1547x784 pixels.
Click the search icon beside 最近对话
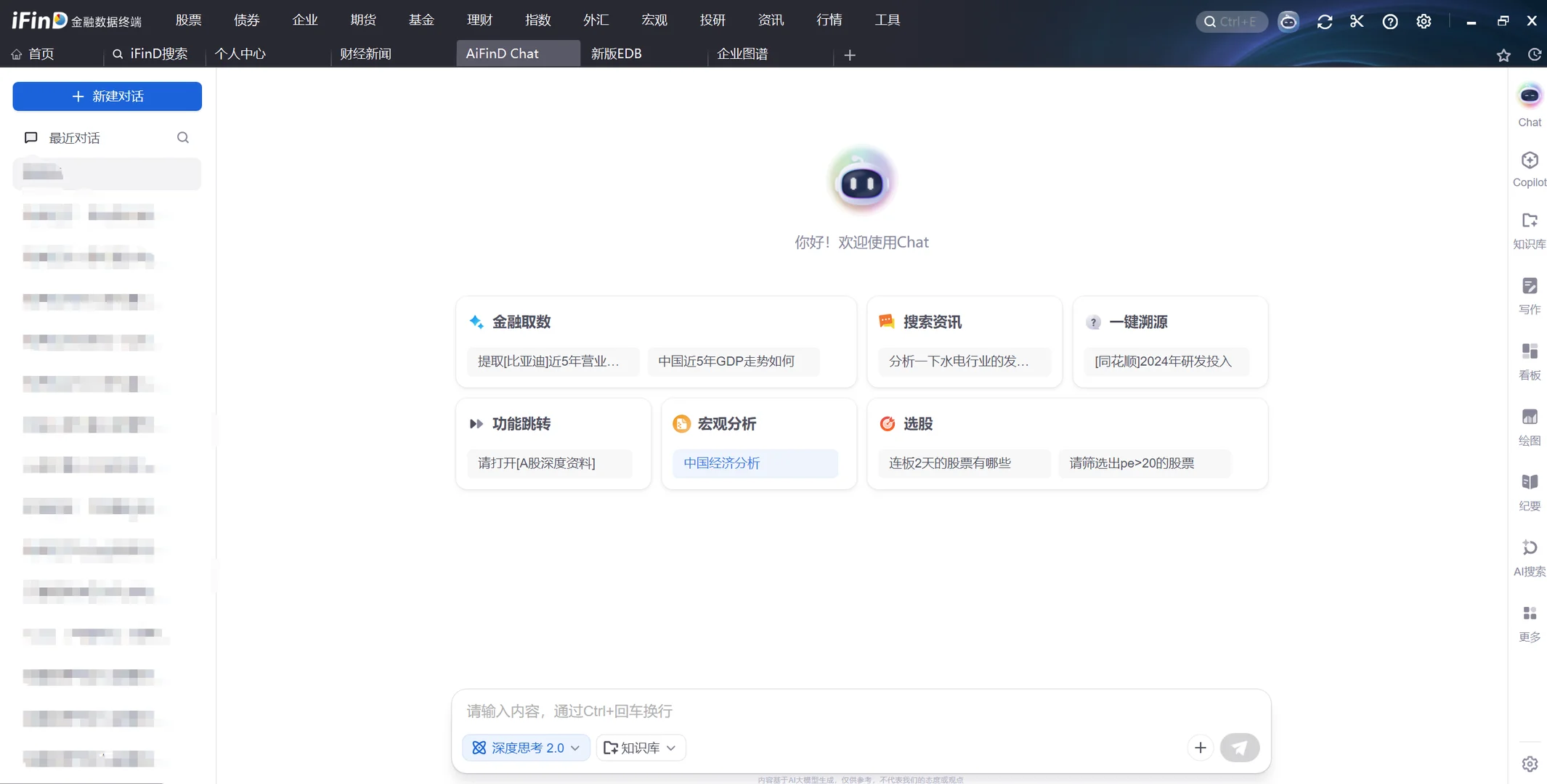(182, 137)
